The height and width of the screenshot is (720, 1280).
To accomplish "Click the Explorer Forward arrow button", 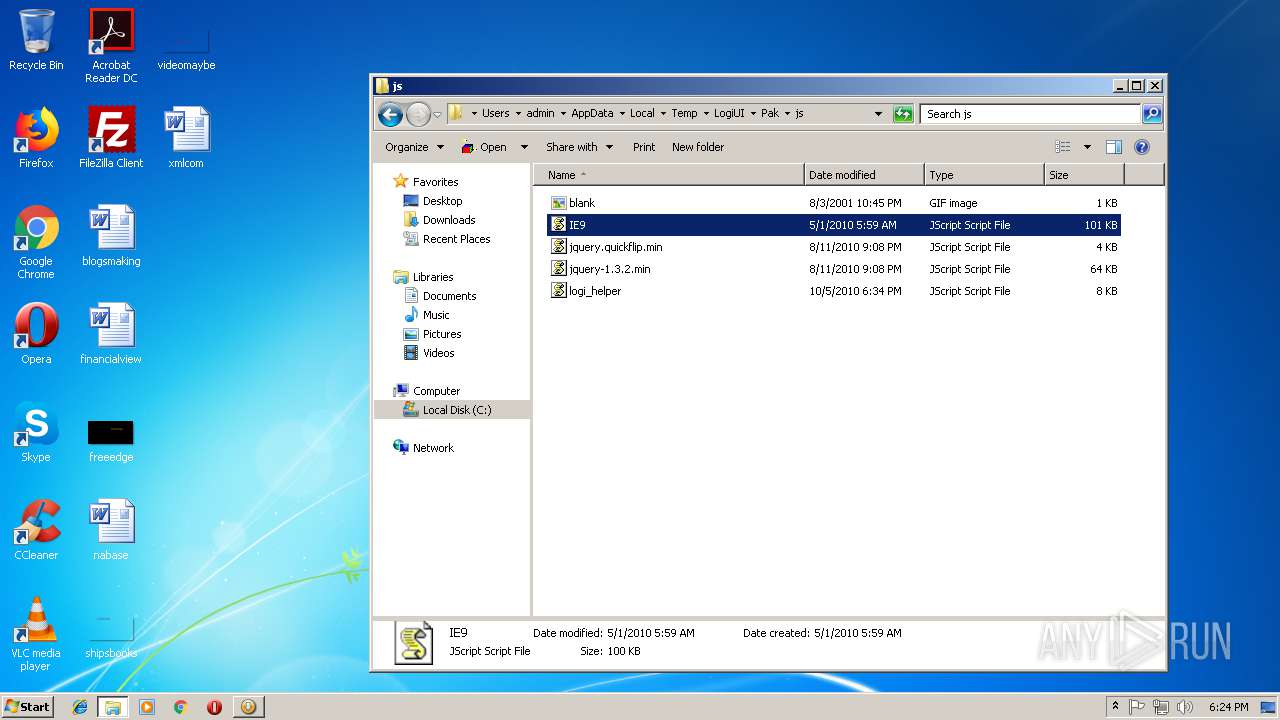I will point(418,114).
